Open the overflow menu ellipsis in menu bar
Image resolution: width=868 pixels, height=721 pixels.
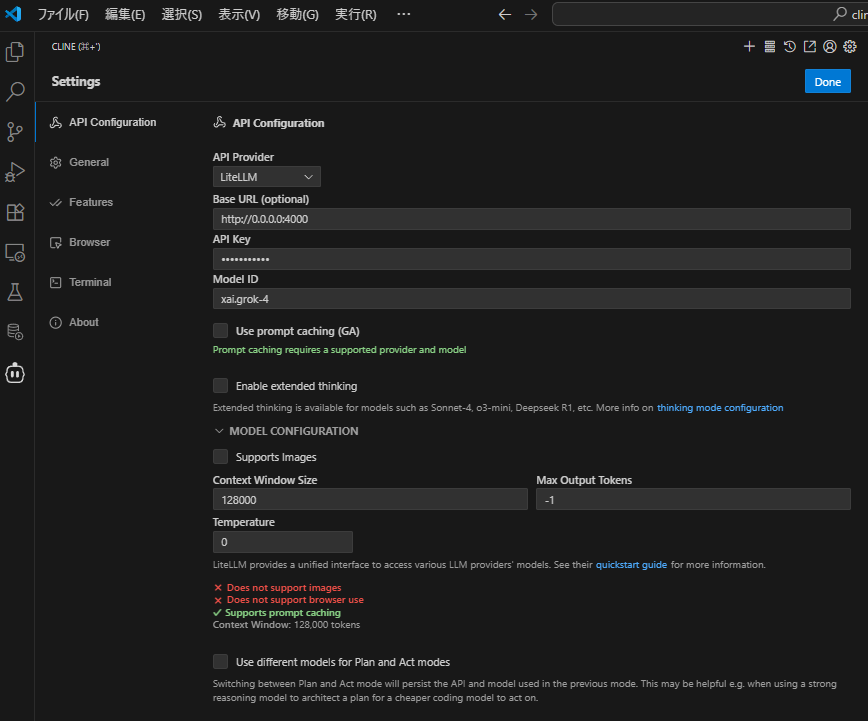pos(404,14)
